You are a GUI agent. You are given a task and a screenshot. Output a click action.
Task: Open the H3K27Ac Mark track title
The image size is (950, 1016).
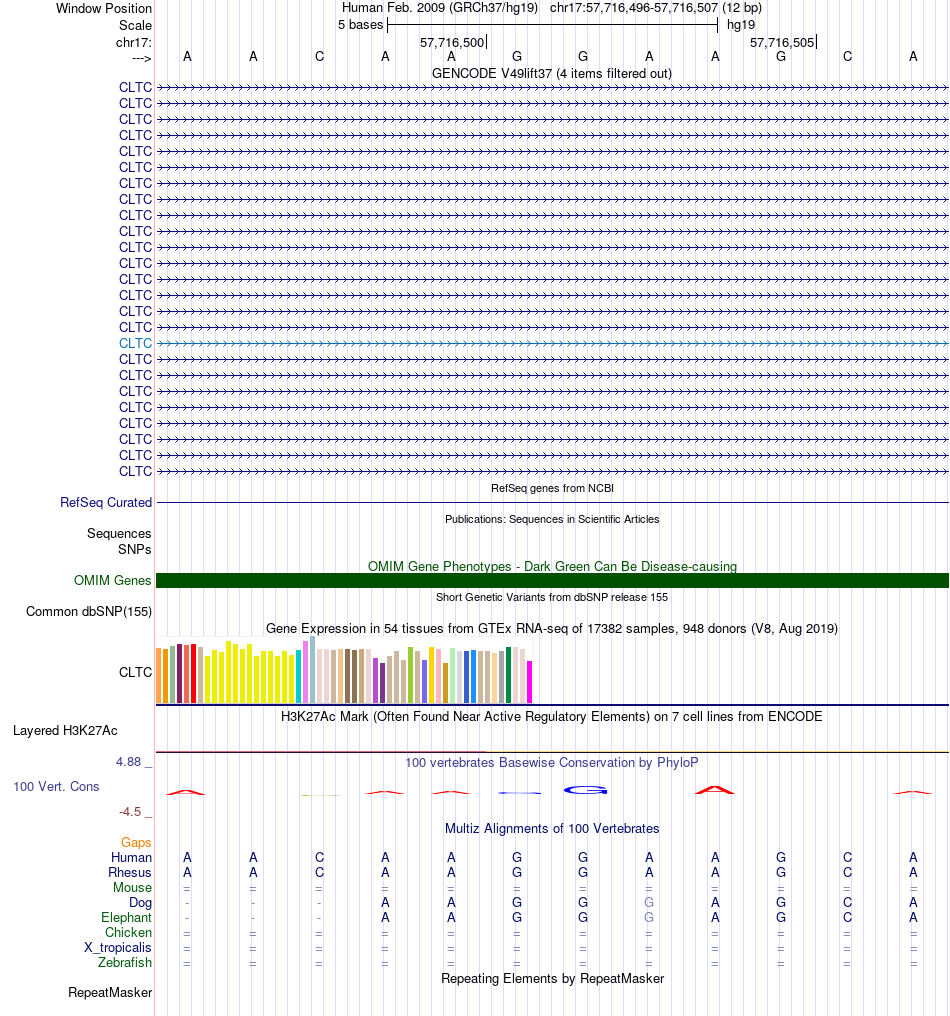click(551, 716)
